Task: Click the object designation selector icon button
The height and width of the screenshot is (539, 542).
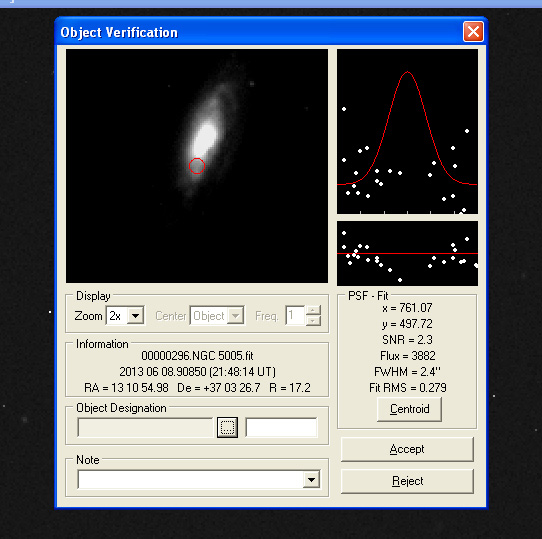Action: 227,427
